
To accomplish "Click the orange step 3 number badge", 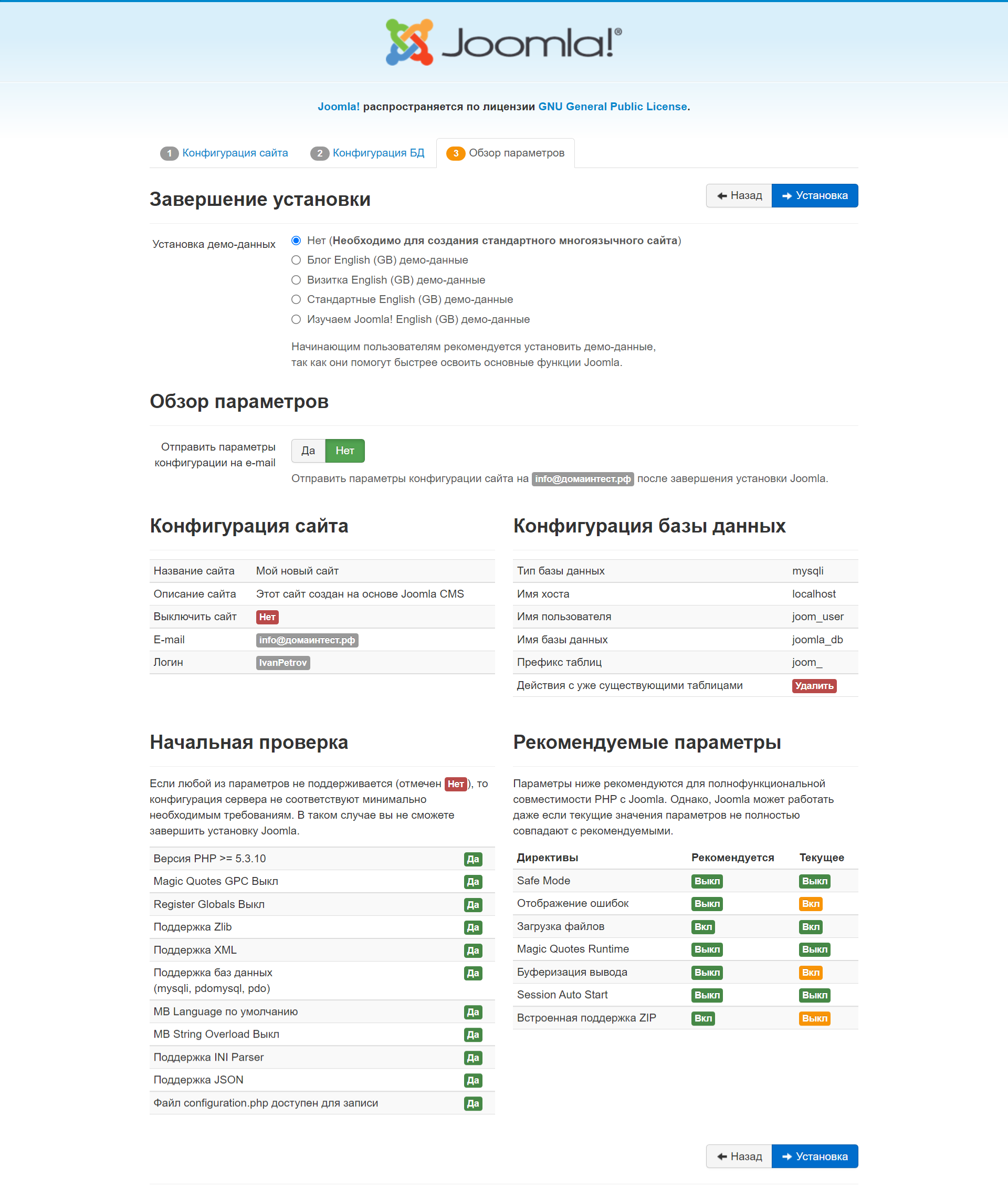I will click(x=456, y=153).
